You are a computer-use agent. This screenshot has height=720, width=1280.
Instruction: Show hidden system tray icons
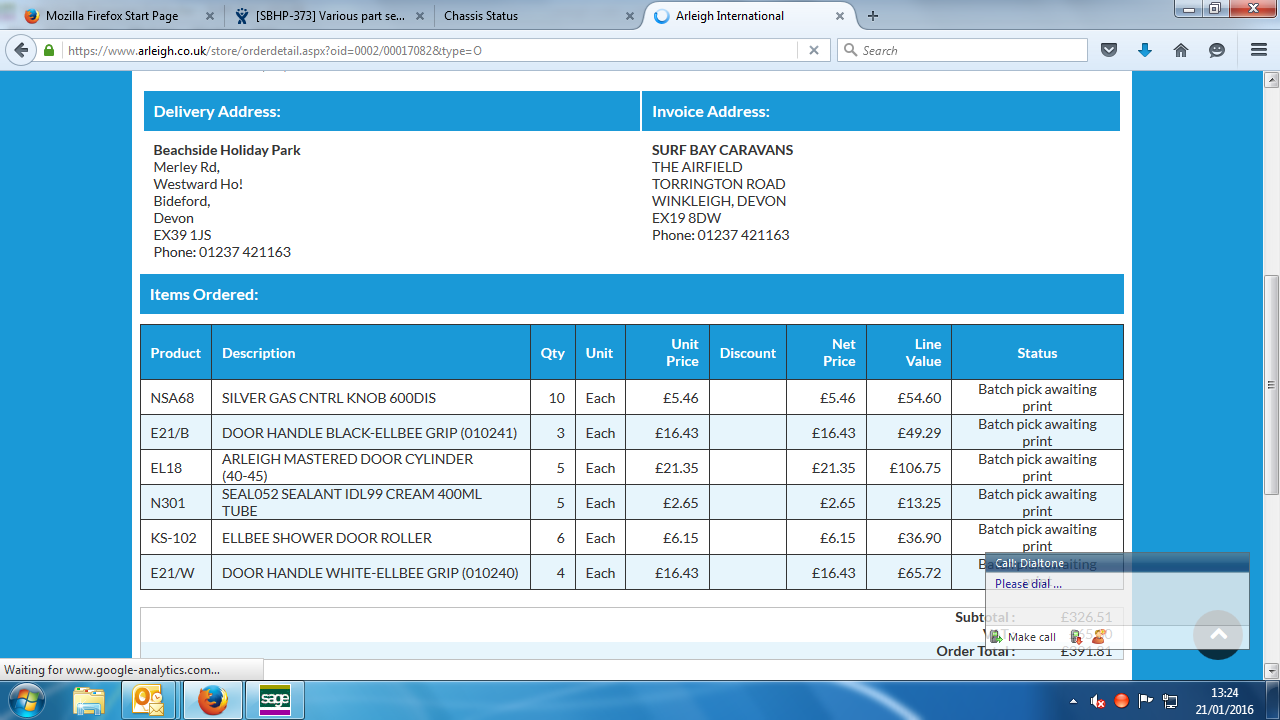[1074, 701]
